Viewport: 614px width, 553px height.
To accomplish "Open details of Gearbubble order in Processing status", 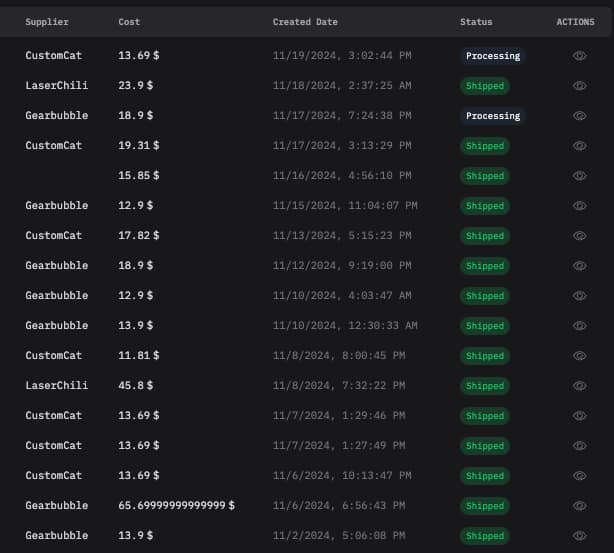I will pyautogui.click(x=579, y=116).
